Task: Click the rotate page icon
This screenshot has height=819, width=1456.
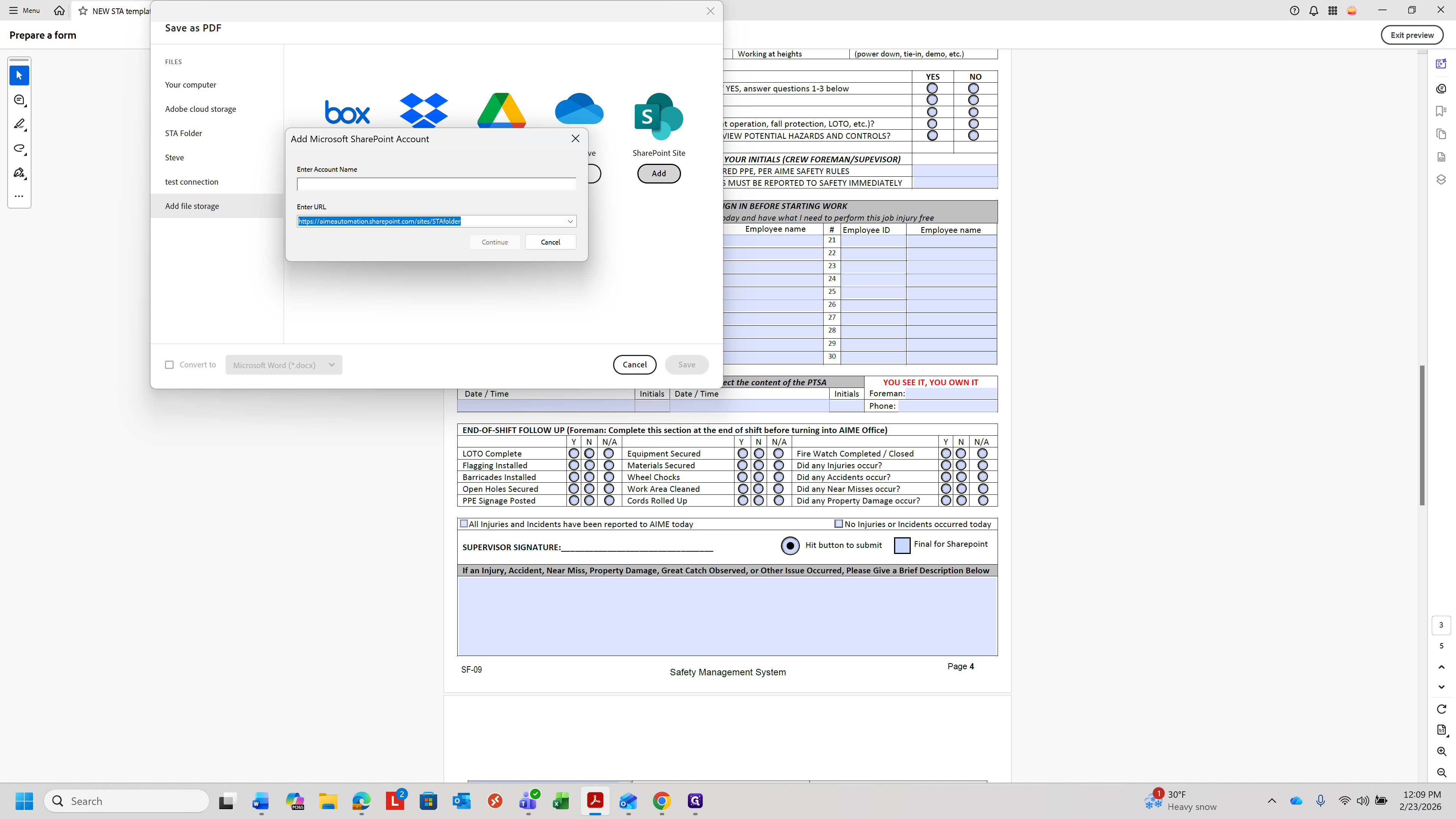Action: point(1441,709)
